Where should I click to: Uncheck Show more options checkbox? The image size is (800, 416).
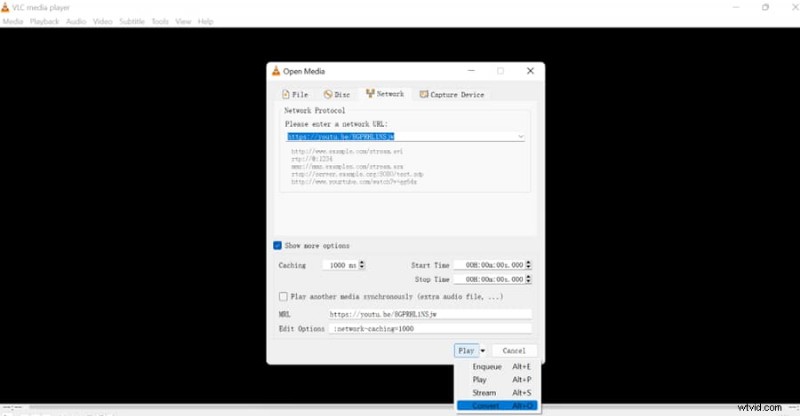click(278, 246)
